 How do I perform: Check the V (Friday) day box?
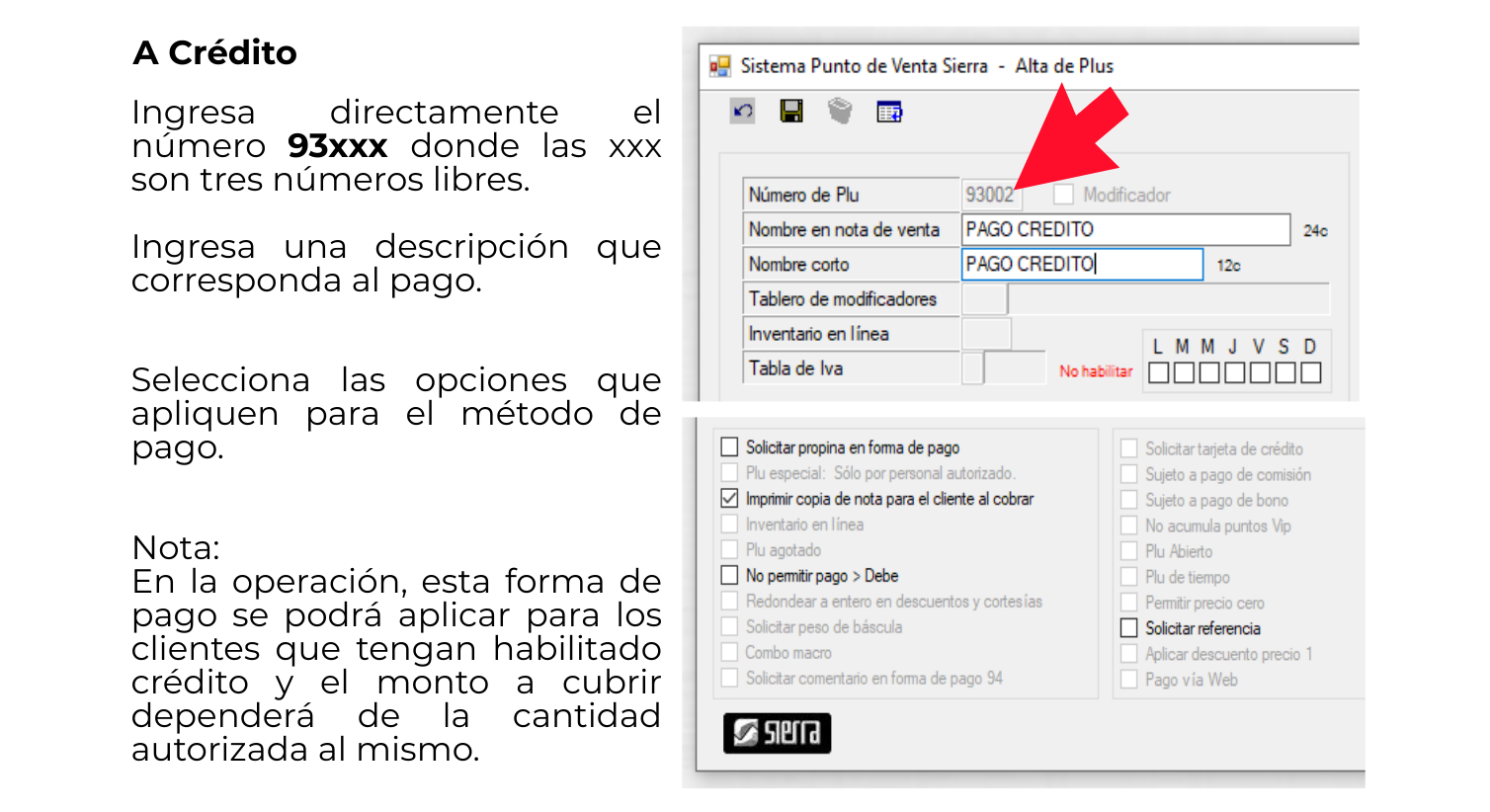click(1260, 372)
